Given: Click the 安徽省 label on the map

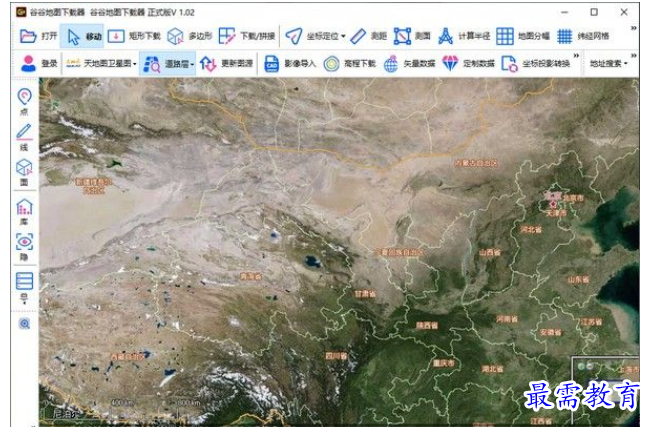Looking at the screenshot, I should coord(550,332).
